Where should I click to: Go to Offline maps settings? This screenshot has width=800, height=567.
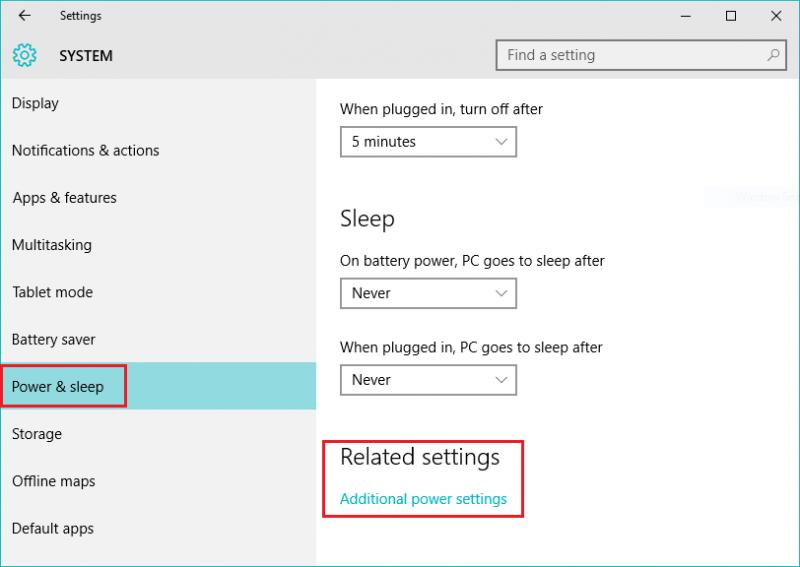(54, 482)
